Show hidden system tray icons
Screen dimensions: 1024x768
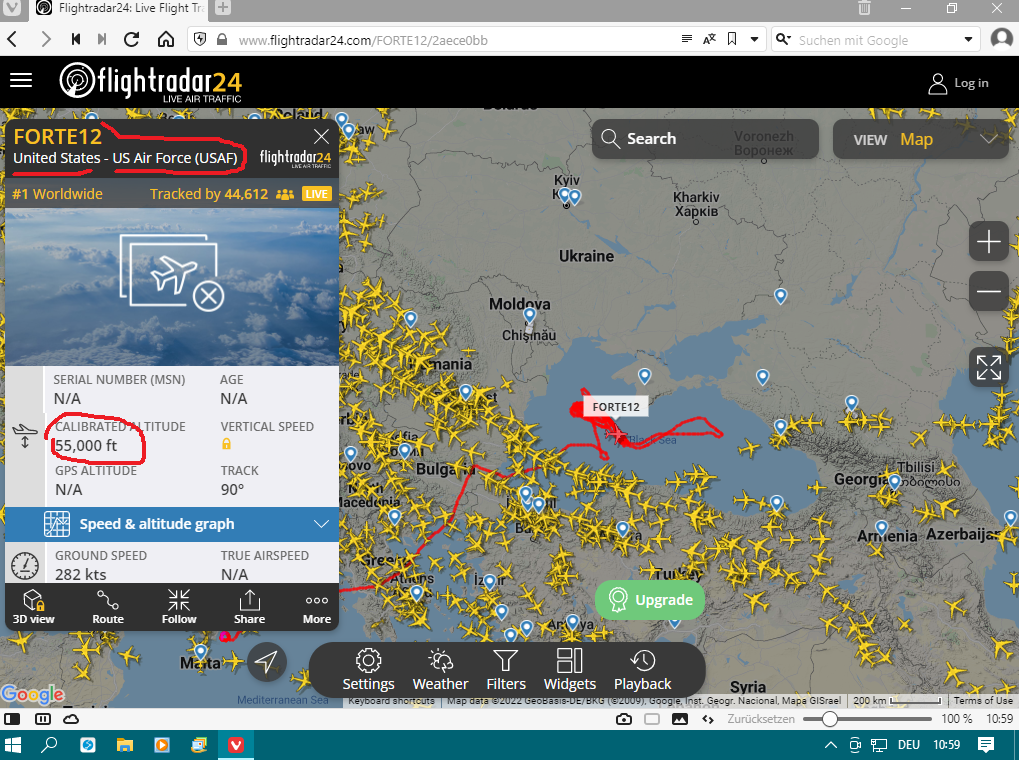point(831,745)
